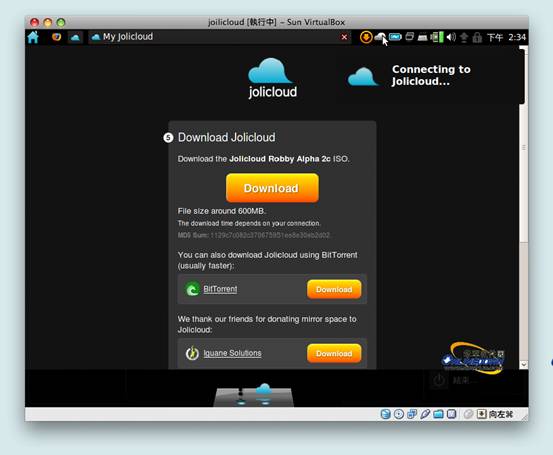Open the orange update notifier tray icon
This screenshot has height=455, width=553.
366,37
